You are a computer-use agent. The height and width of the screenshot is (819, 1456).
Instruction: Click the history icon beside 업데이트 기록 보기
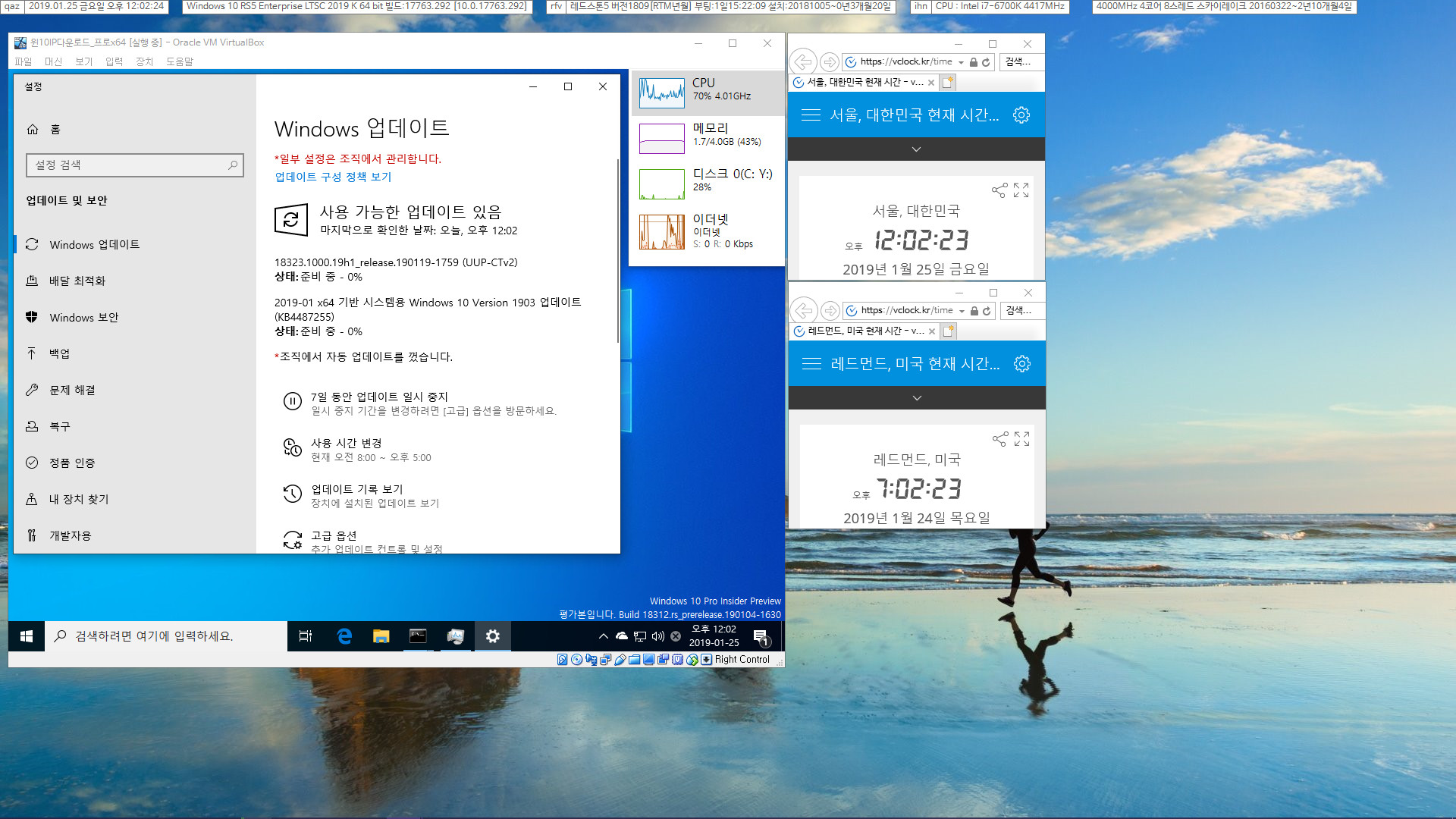[293, 494]
